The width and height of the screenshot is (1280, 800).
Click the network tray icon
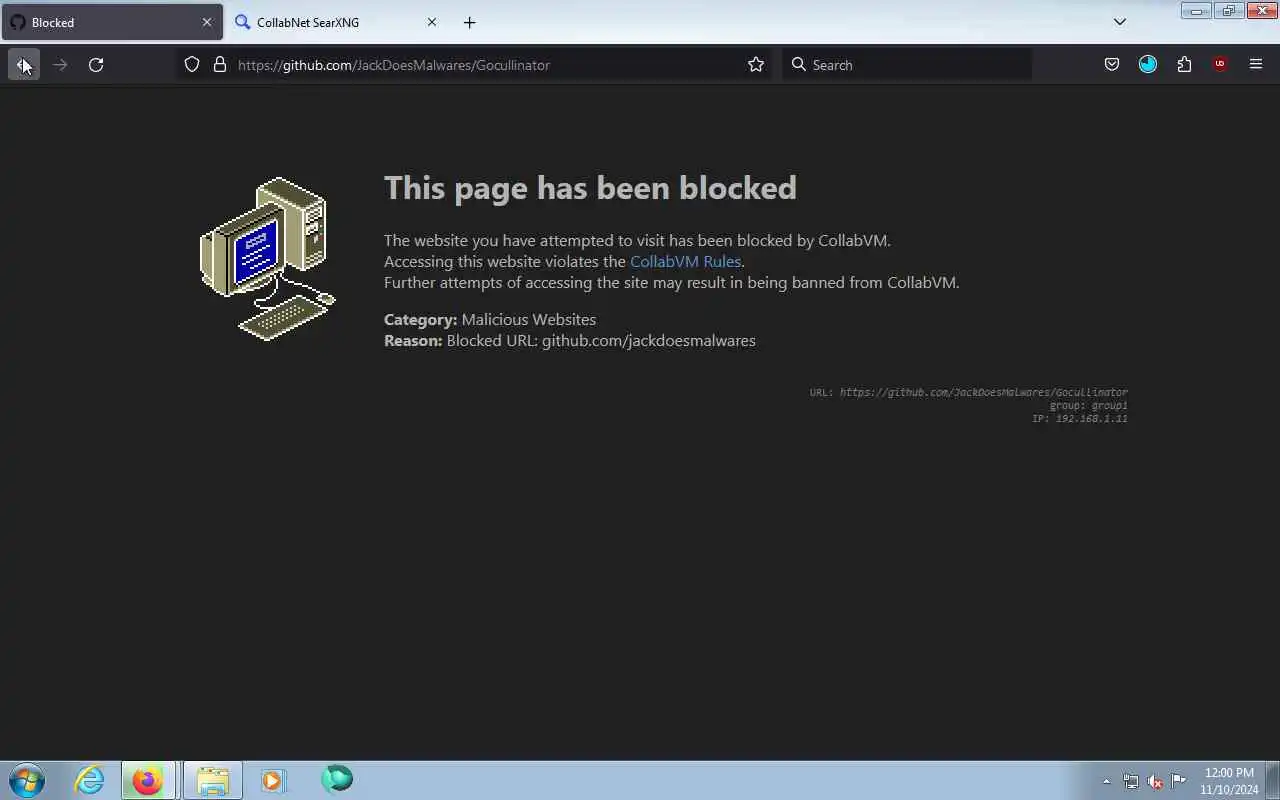coord(1130,781)
